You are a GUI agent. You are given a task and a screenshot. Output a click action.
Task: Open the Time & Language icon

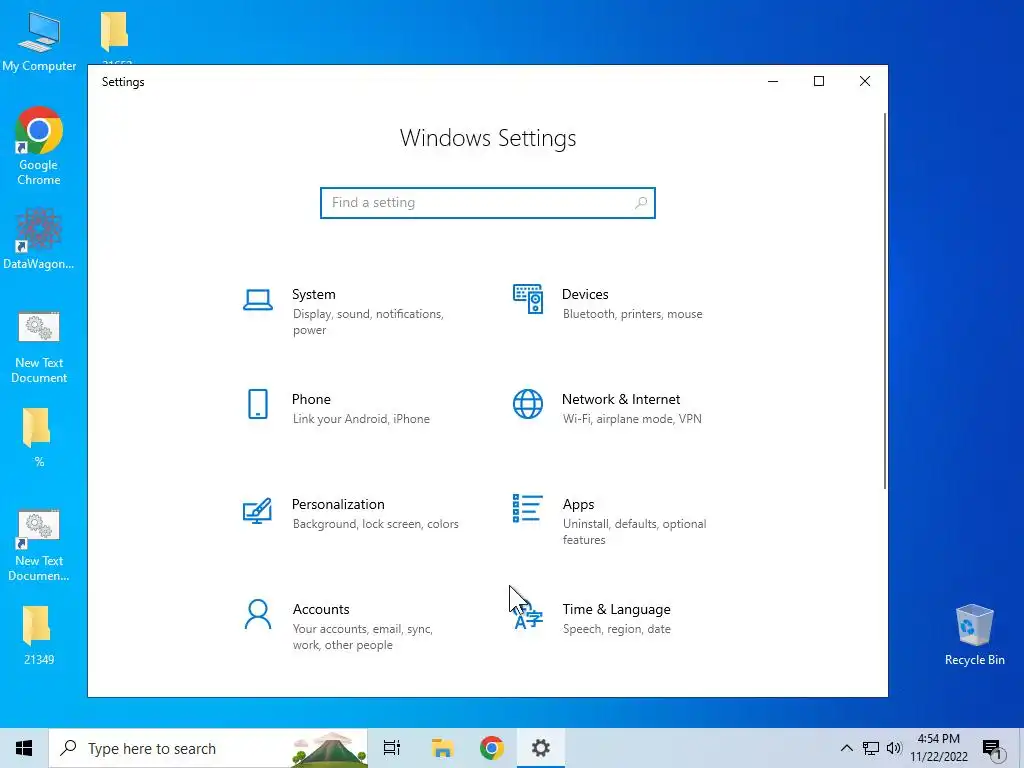[528, 615]
